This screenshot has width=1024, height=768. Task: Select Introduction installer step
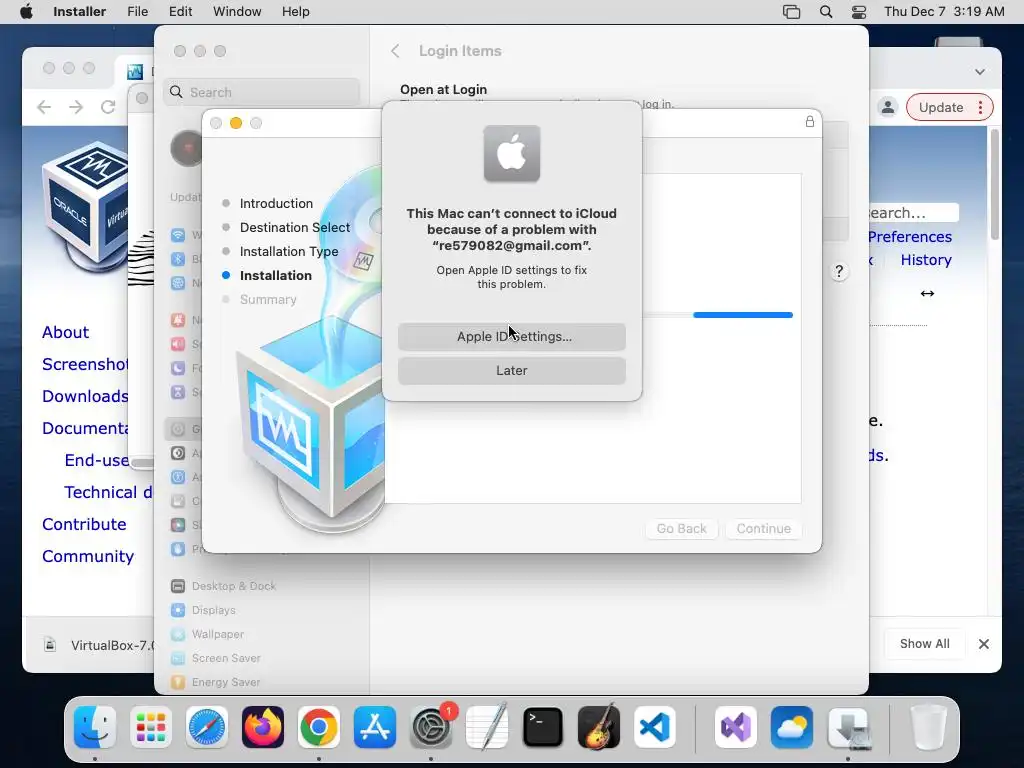[x=276, y=203]
